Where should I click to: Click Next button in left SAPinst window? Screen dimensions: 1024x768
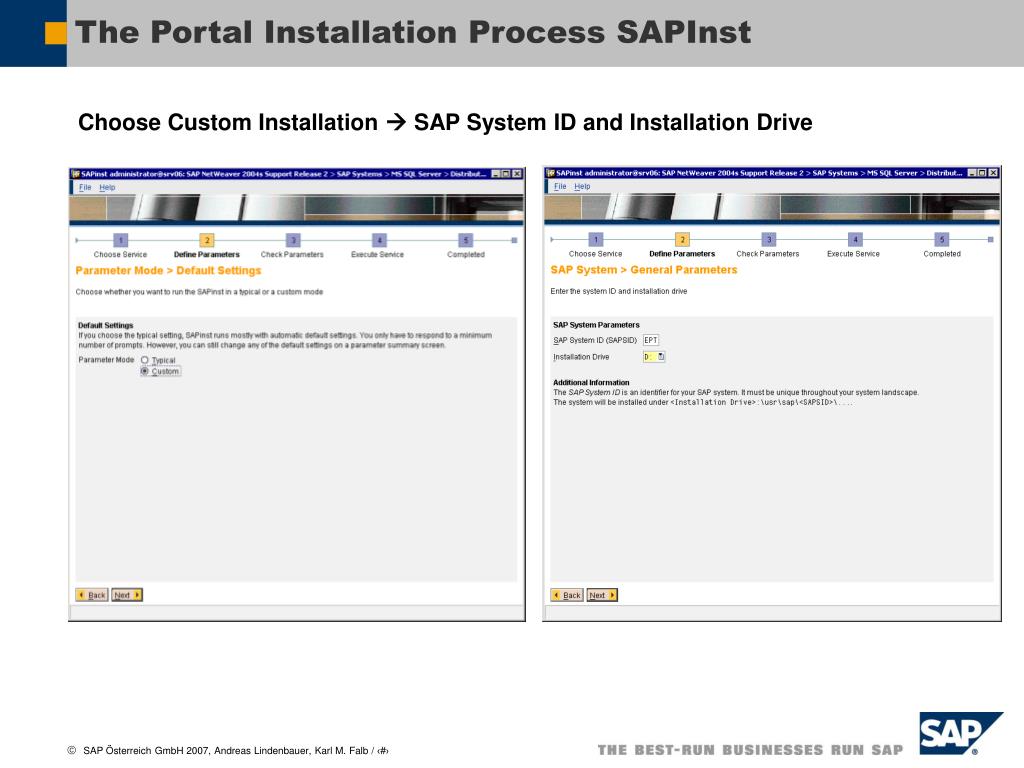127,595
